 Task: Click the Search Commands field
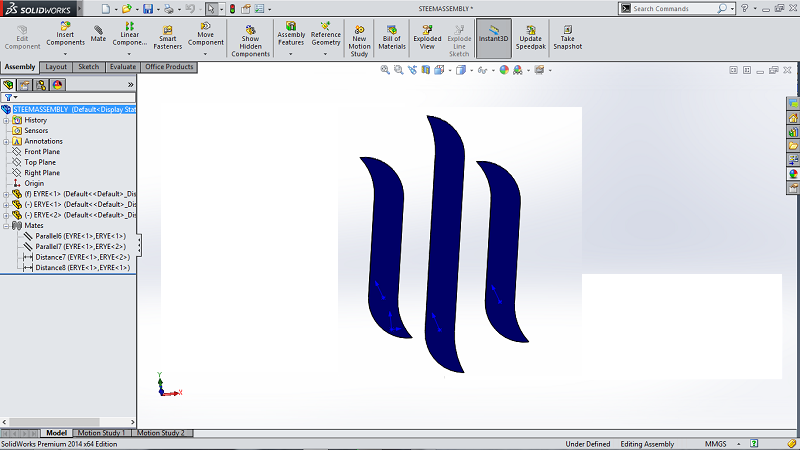pos(673,9)
